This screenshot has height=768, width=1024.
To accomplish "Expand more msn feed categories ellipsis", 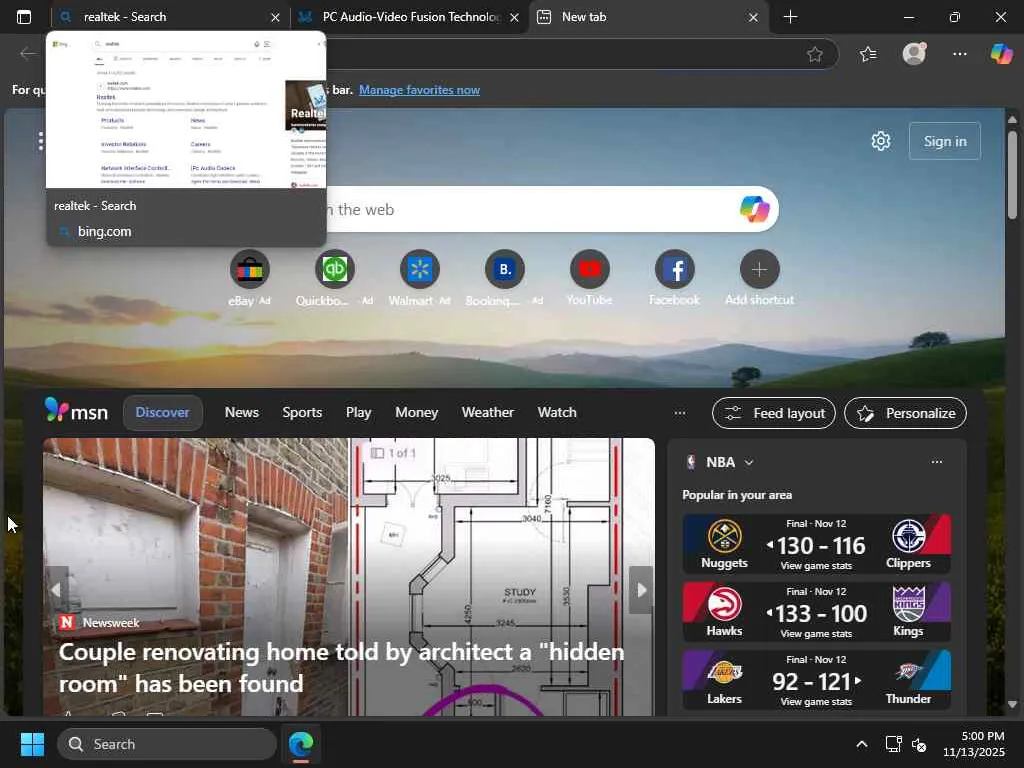I will (680, 413).
